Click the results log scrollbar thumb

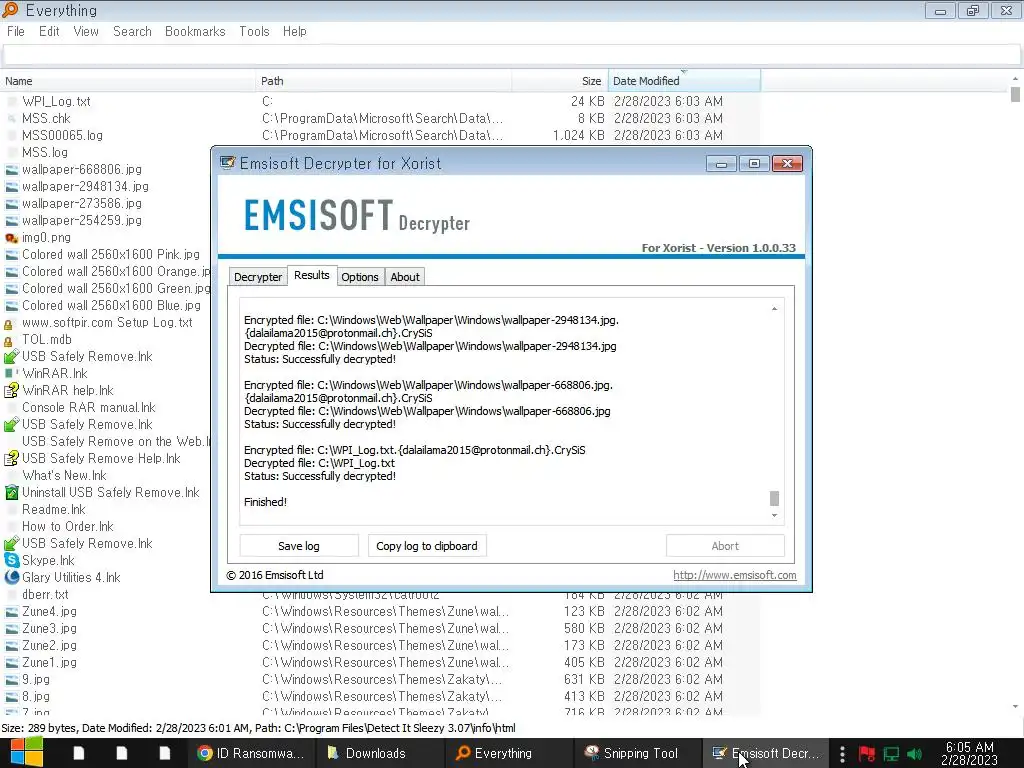point(775,498)
